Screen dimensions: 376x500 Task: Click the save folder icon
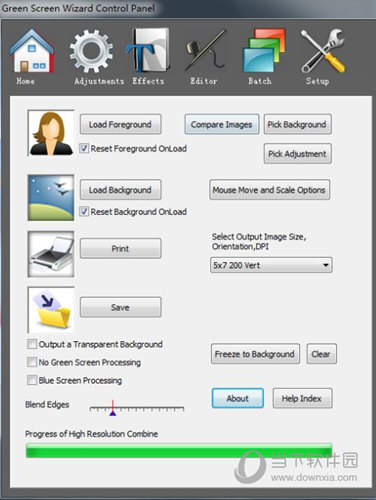click(x=51, y=310)
